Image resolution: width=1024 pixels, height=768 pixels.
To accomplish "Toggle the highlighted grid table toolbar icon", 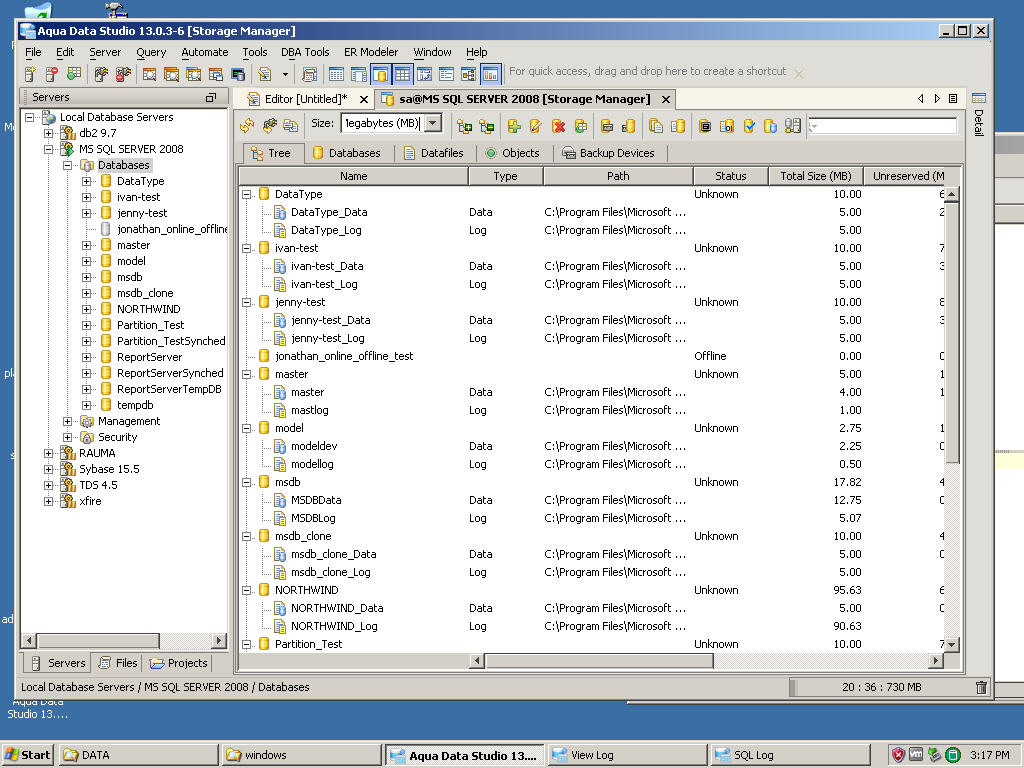I will (402, 74).
